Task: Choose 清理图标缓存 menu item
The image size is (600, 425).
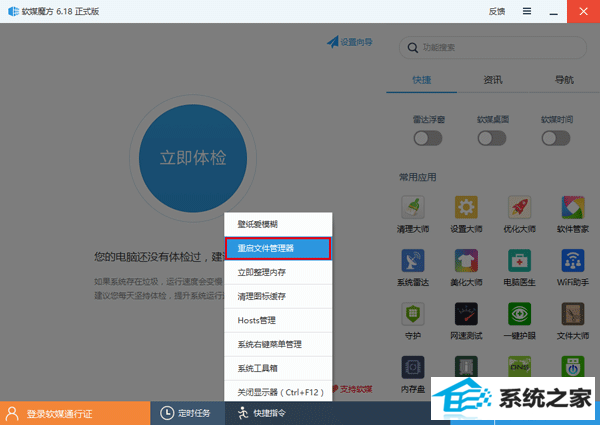Action: [278, 296]
